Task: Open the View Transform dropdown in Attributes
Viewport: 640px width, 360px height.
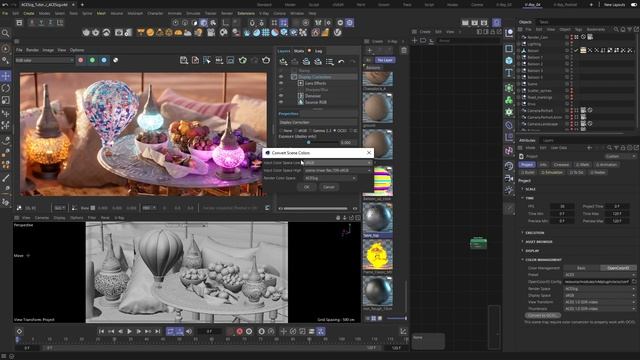Action: 600,302
